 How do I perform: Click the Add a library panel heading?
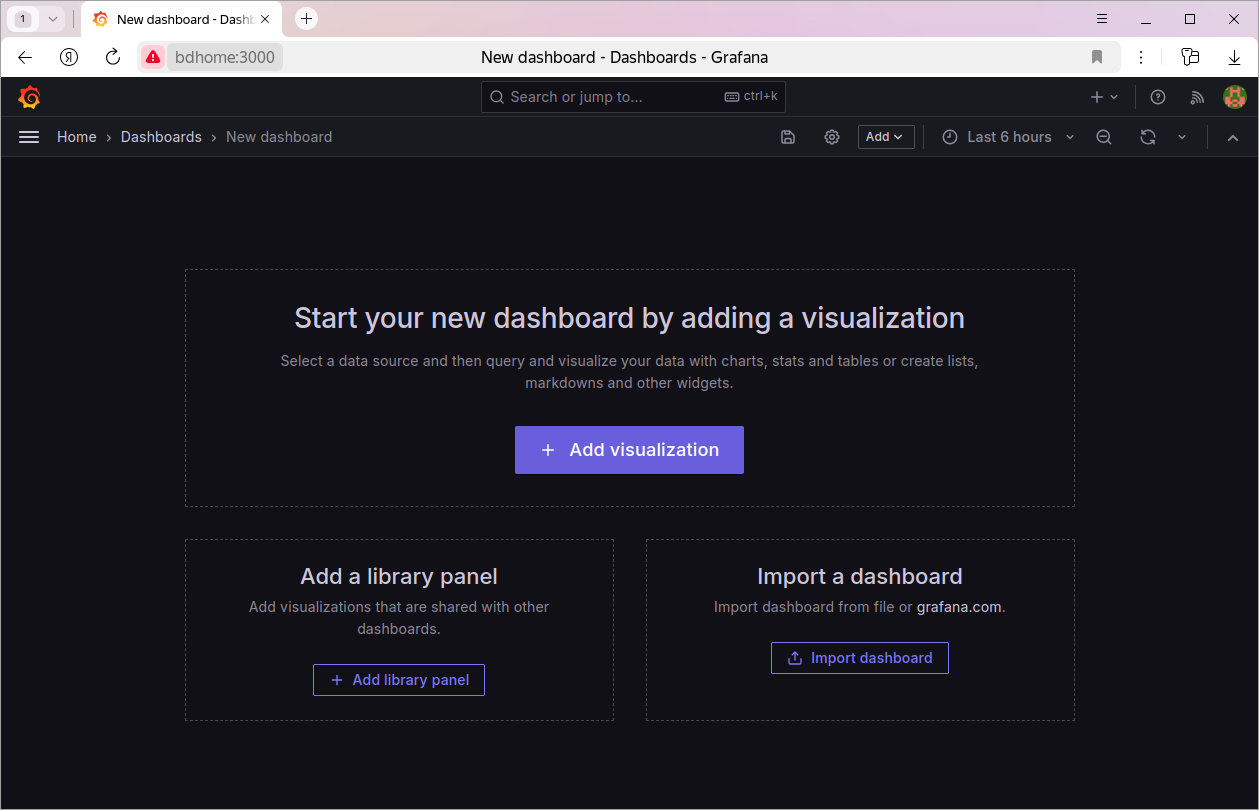click(399, 576)
